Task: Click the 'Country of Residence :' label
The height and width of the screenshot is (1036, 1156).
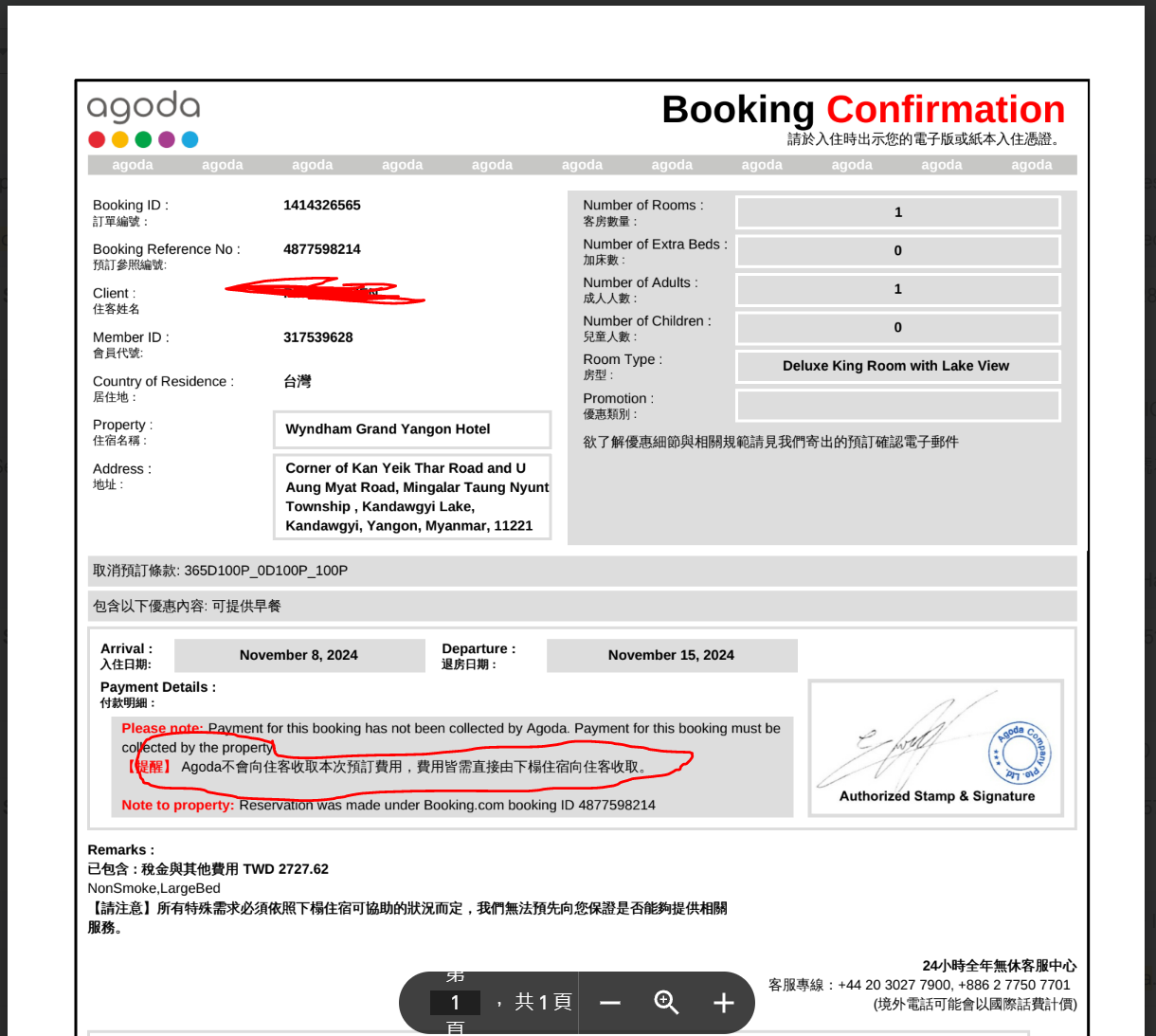Action: pyautogui.click(x=163, y=381)
